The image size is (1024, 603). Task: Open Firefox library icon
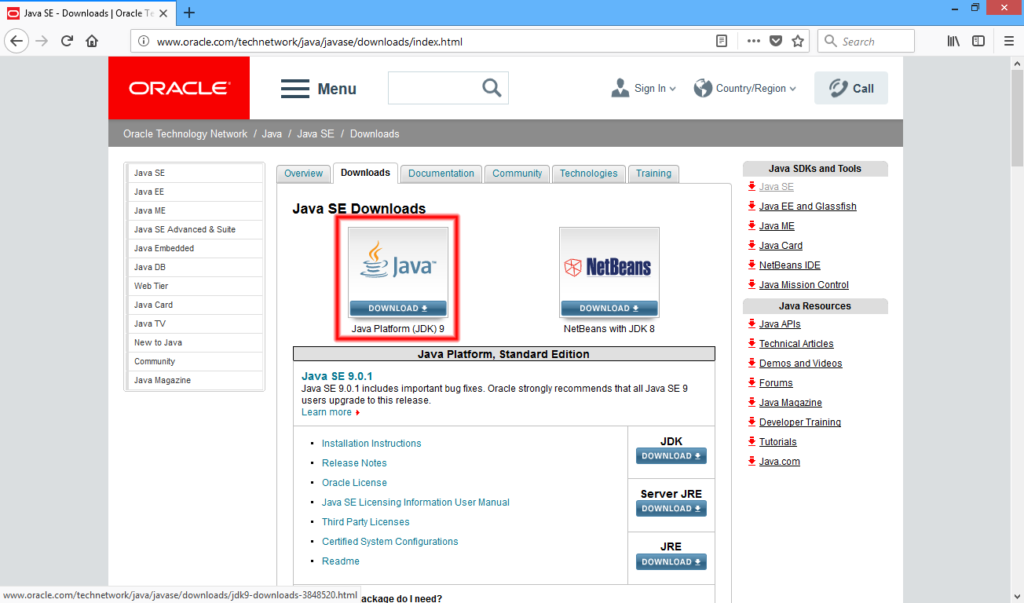point(953,41)
